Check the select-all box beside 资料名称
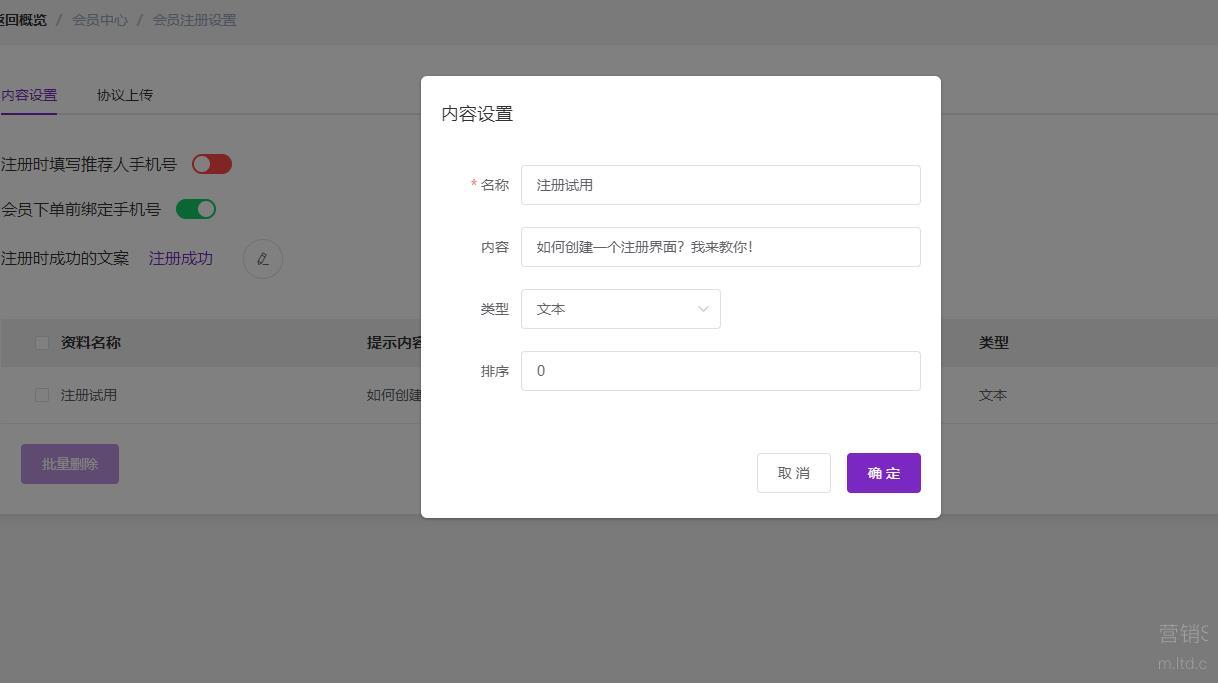The width and height of the screenshot is (1218, 683). (x=42, y=343)
